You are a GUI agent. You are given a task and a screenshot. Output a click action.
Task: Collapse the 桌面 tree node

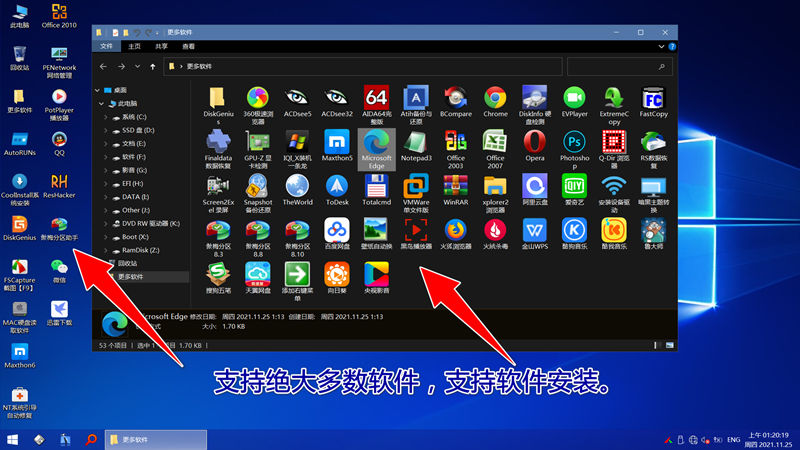pos(97,90)
